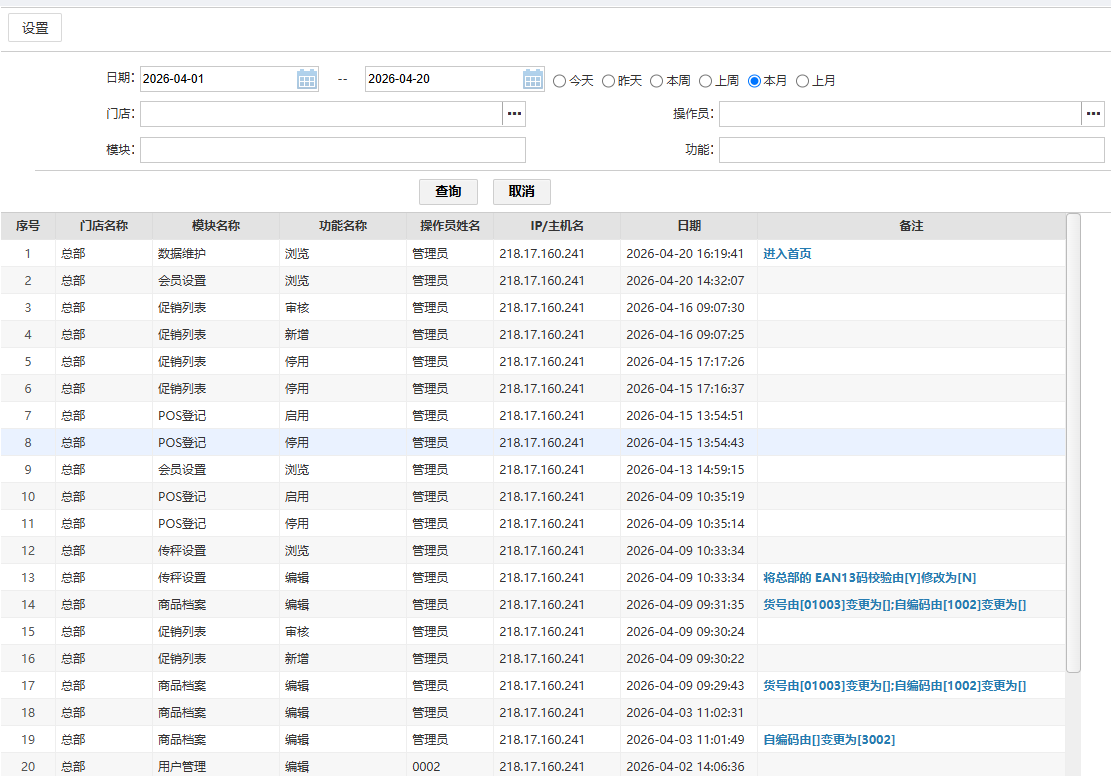Click the 模块 module input field
This screenshot has height=776, width=1111.
[x=332, y=150]
